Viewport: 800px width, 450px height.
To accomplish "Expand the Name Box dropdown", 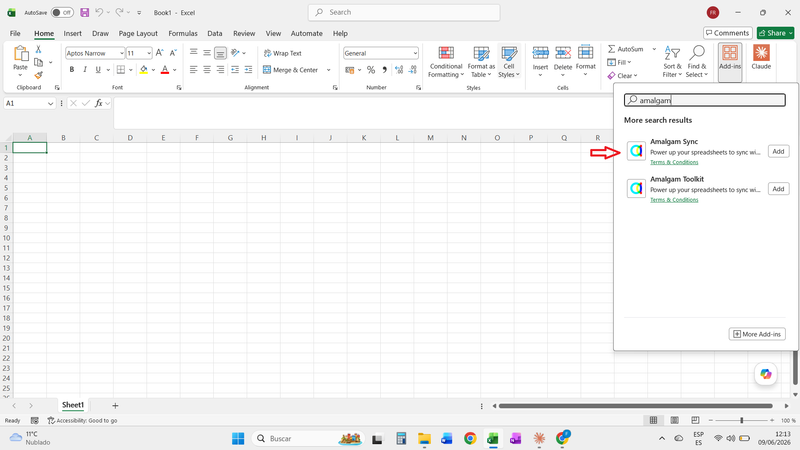I will pos(50,104).
